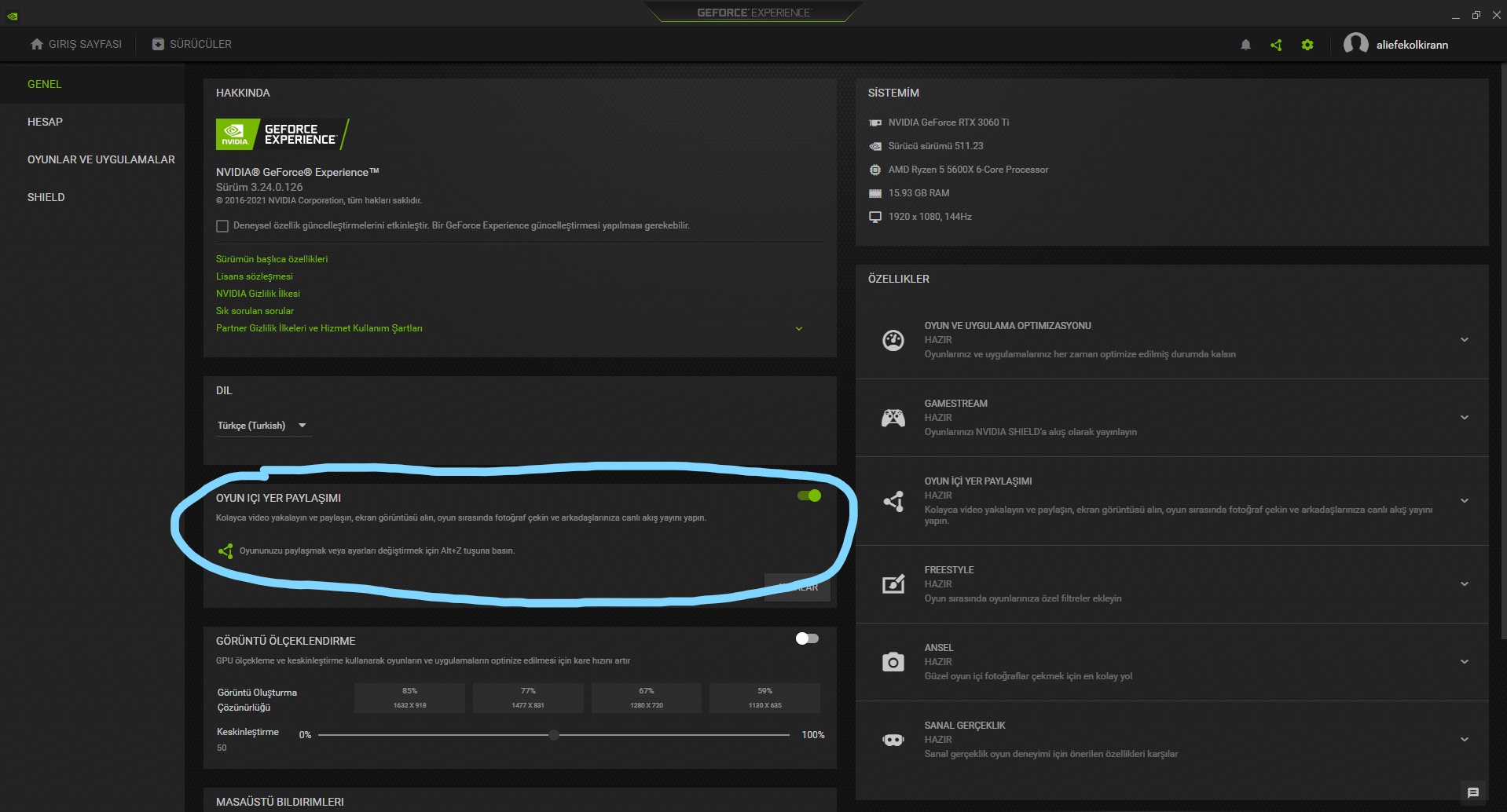The height and width of the screenshot is (812, 1507).
Task: Open the share overlay icon in top bar
Action: 1276,45
